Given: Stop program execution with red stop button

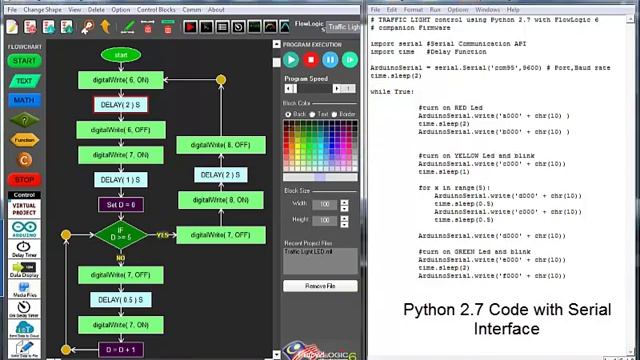Looking at the screenshot, I should [x=311, y=60].
